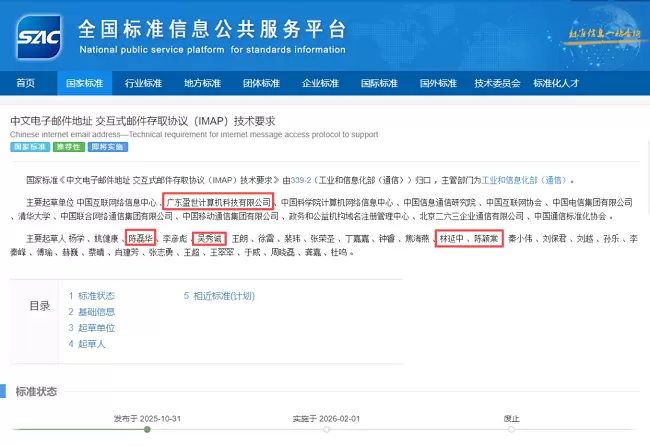Select the 企业标准 navigation tab
The width and height of the screenshot is (650, 446).
click(321, 83)
